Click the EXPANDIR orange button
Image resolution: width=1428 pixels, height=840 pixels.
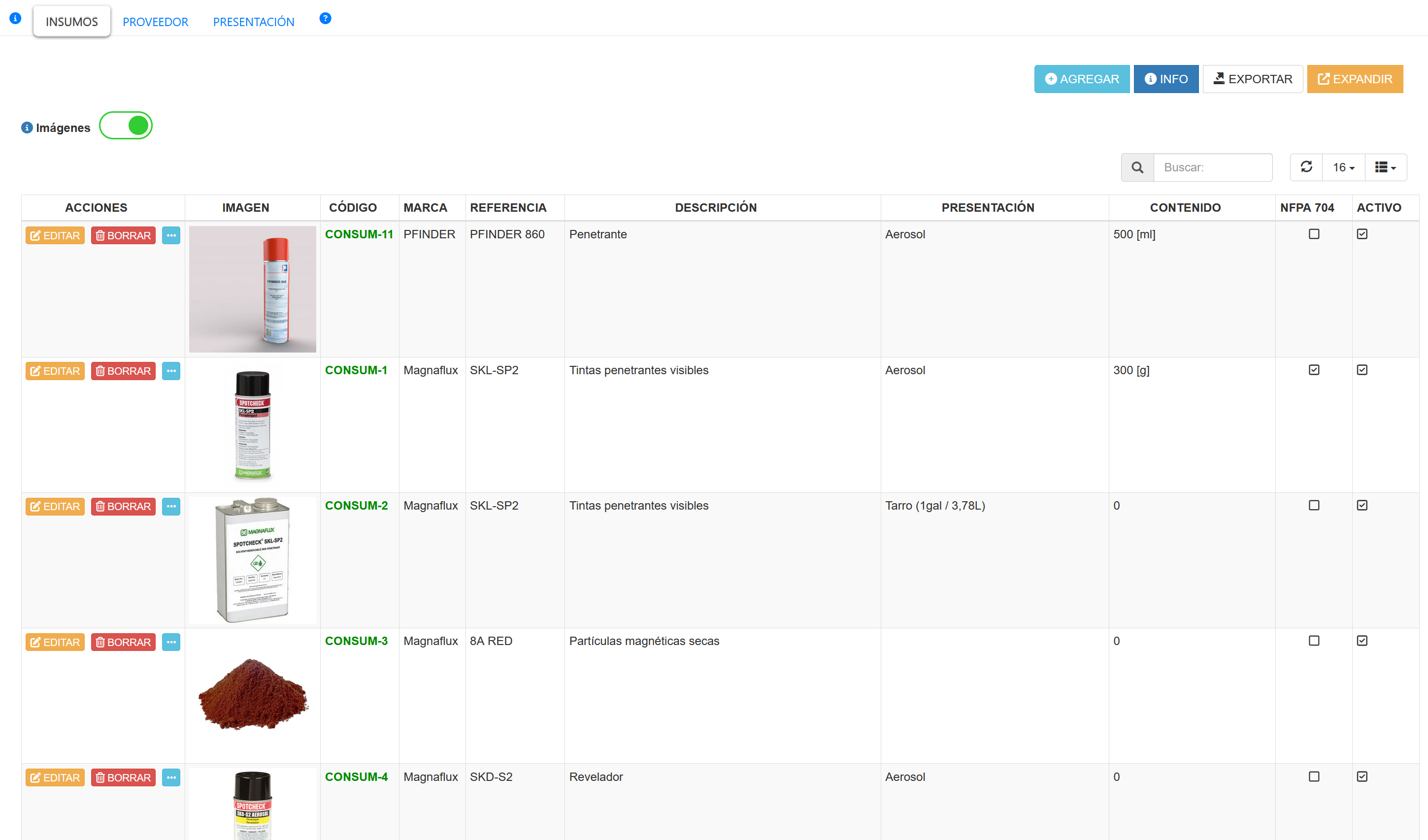tap(1354, 79)
